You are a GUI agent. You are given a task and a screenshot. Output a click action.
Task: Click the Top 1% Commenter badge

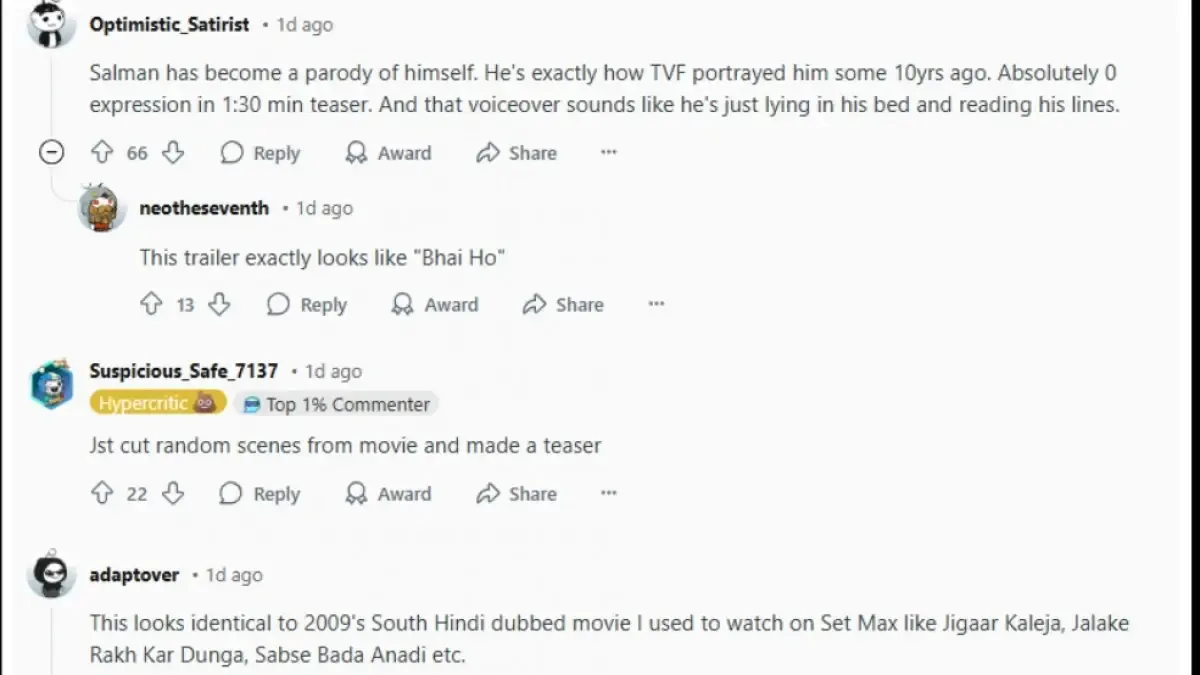[x=337, y=404]
